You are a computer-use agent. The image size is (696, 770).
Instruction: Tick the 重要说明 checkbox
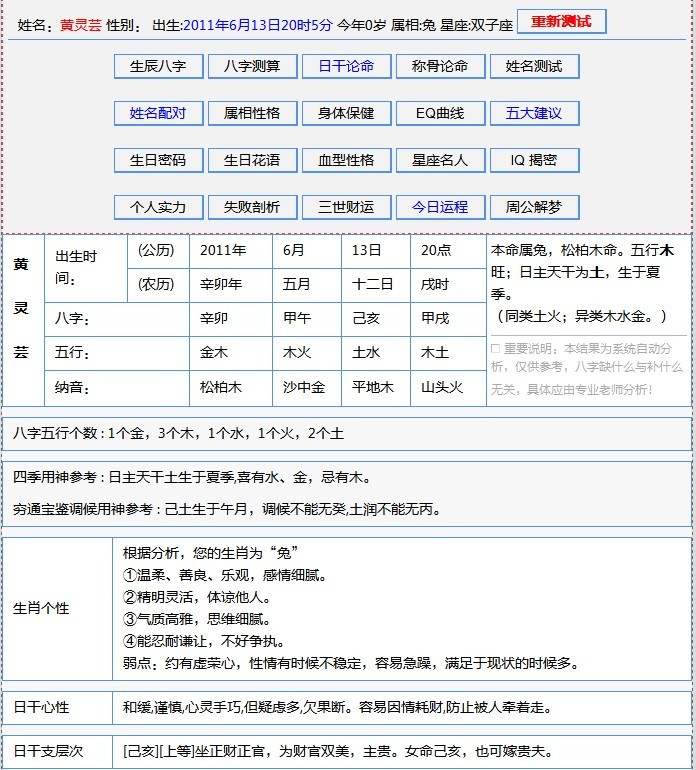(495, 349)
